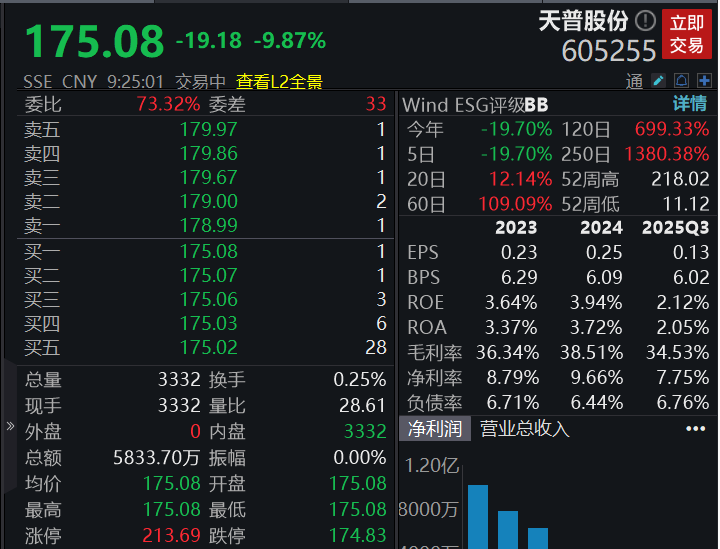This screenshot has width=720, height=549.
Task: Select the 买一 price 175.08 row
Action: [208, 252]
